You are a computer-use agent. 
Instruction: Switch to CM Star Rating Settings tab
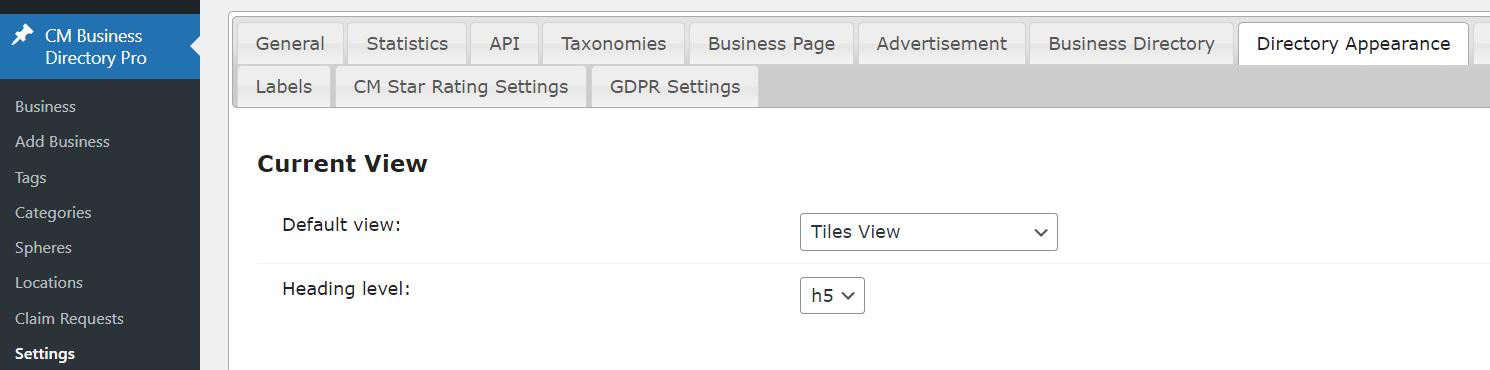461,87
